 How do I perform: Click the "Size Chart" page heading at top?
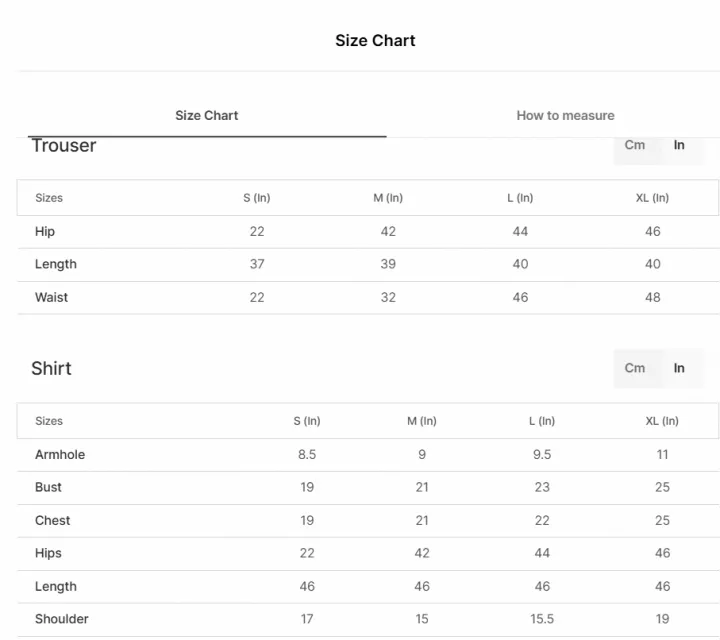[x=375, y=40]
